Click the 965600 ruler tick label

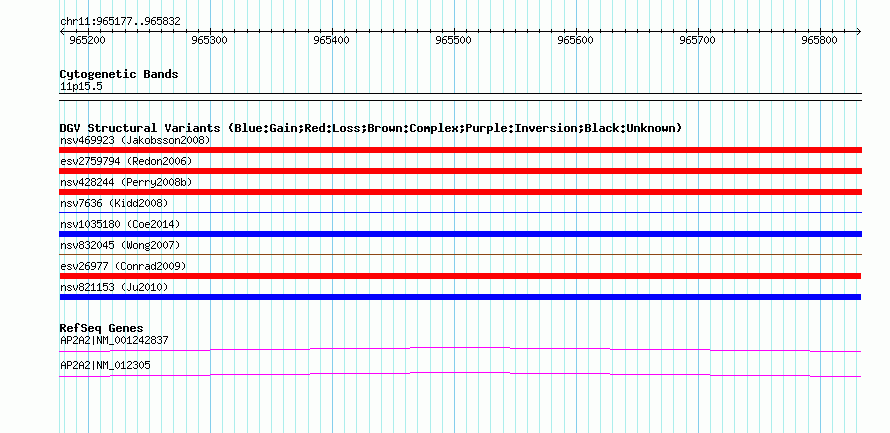point(576,40)
